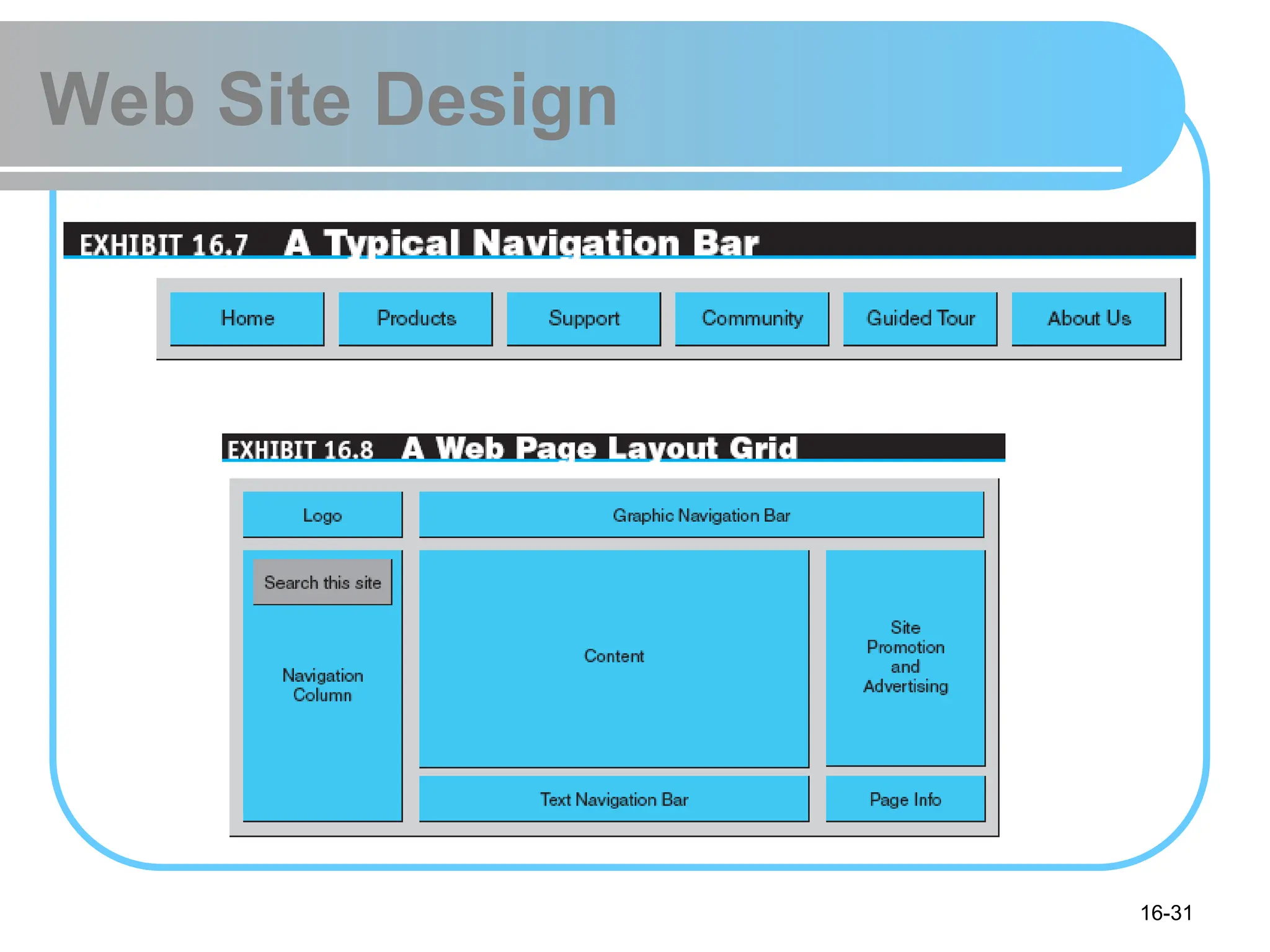
Task: Select the Products navigation button
Action: pyautogui.click(x=415, y=319)
